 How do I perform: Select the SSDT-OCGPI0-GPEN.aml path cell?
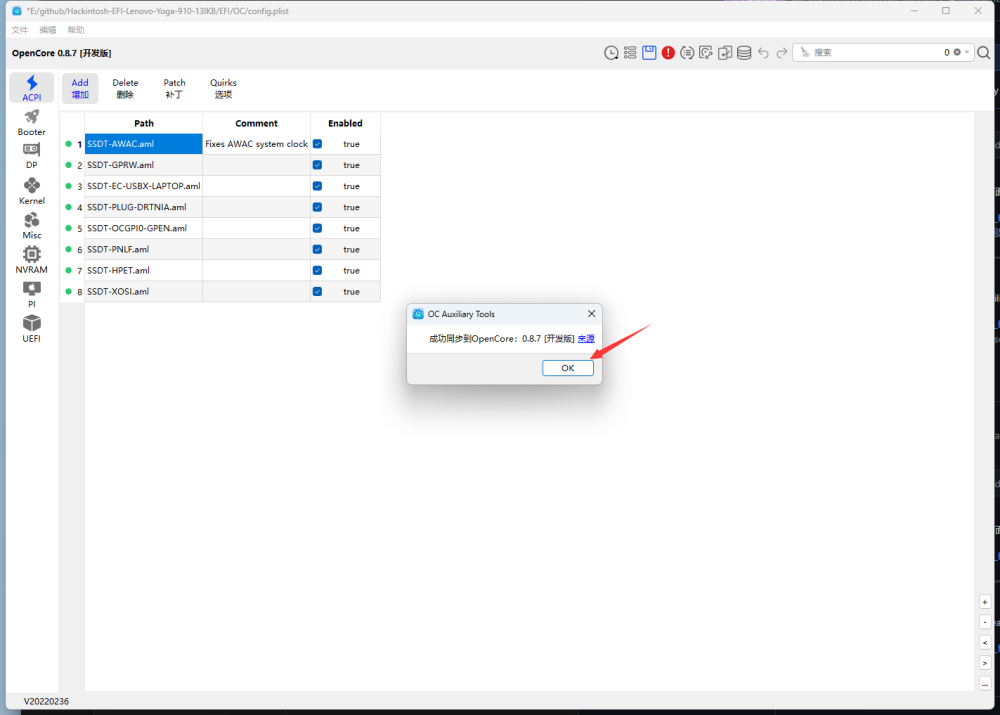tap(143, 228)
